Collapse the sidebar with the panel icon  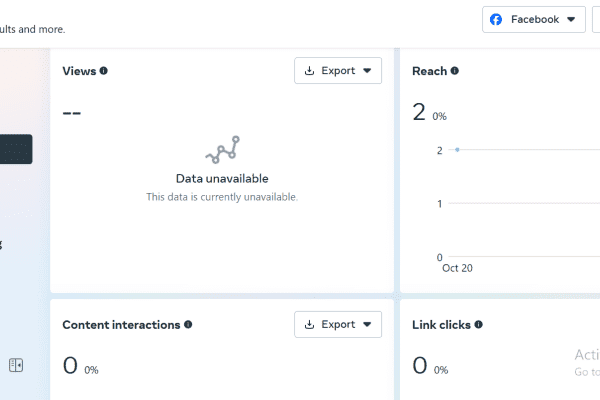16,365
